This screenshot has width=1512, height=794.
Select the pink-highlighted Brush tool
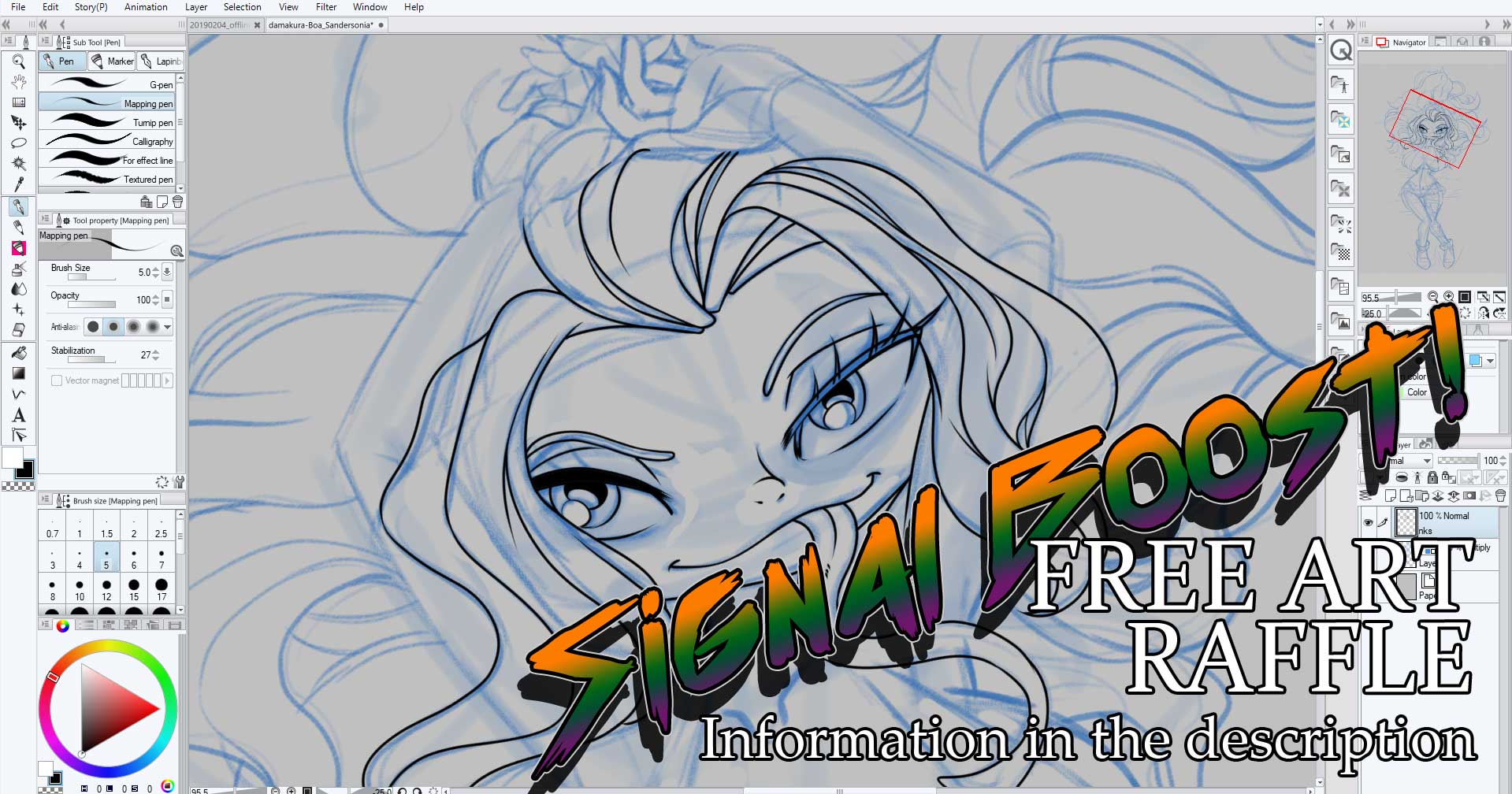[19, 248]
